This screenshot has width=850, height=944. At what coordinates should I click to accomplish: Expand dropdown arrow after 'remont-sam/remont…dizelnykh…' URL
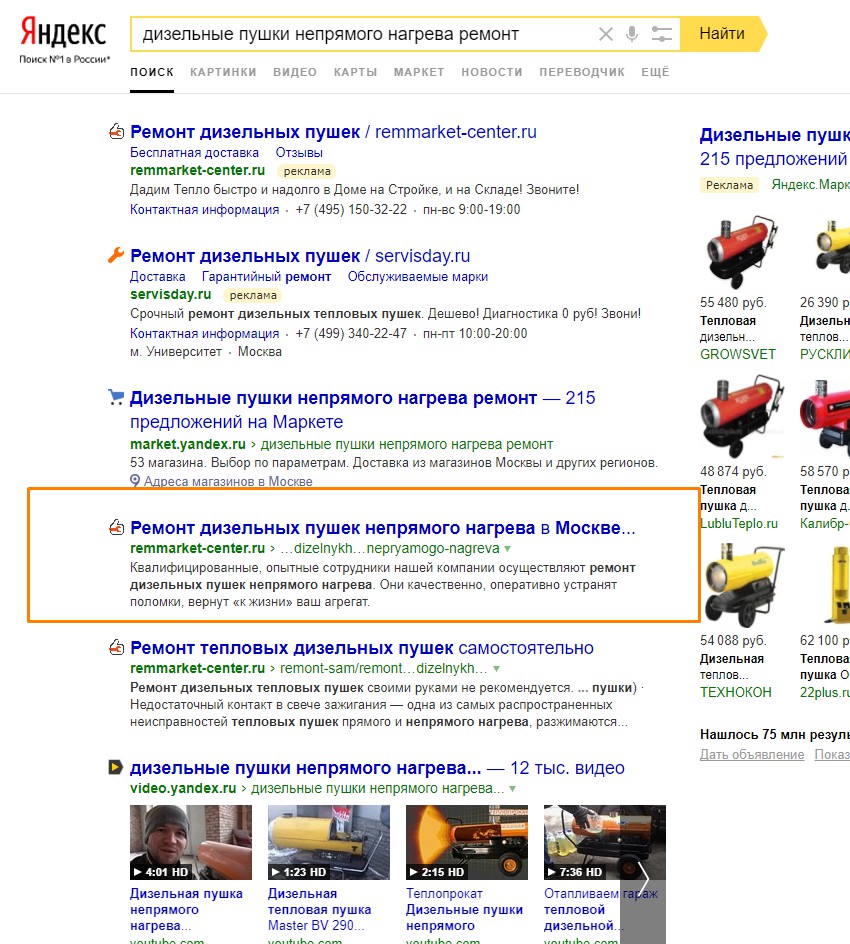[x=497, y=669]
